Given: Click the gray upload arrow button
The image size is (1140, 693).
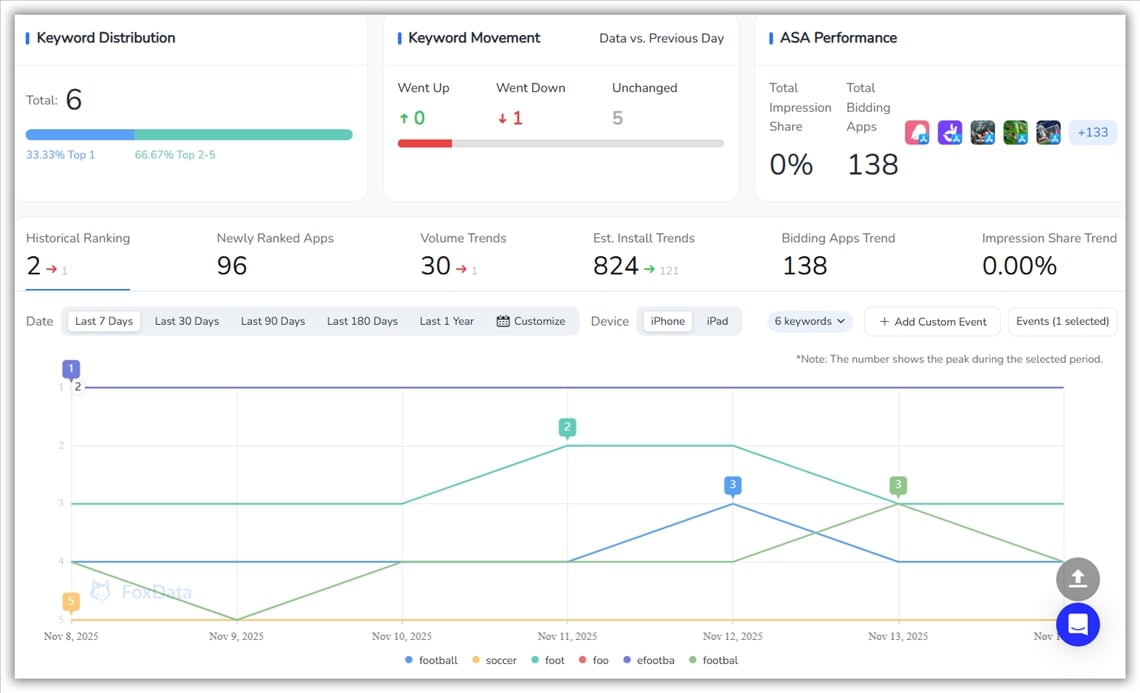Looking at the screenshot, I should click(1077, 579).
